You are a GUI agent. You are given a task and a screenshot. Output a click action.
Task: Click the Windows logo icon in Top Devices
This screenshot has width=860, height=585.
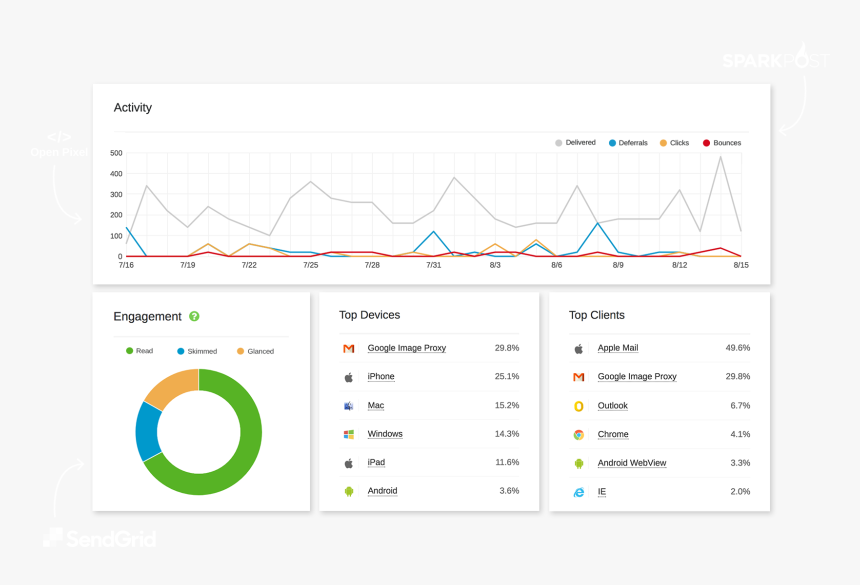tap(349, 434)
